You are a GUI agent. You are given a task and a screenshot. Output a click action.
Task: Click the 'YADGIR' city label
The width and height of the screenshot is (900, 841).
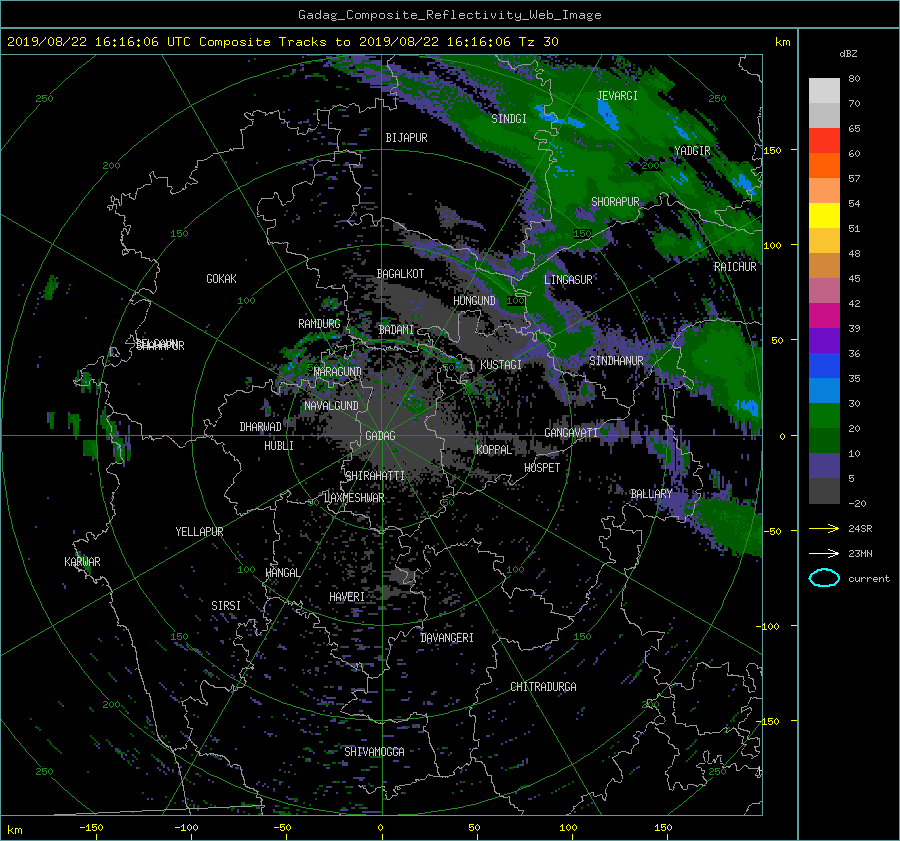tap(692, 151)
